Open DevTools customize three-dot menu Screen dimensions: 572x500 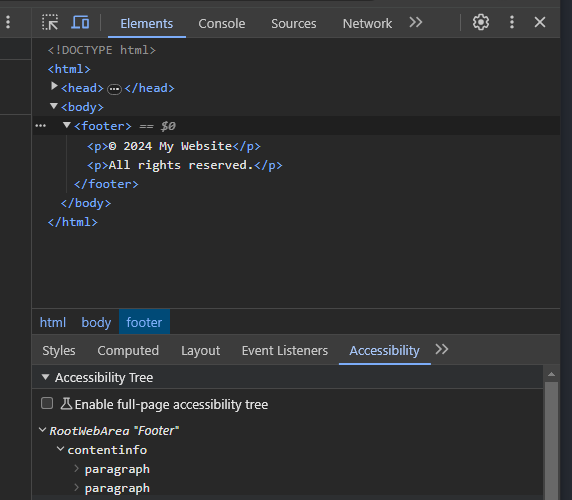tap(512, 22)
